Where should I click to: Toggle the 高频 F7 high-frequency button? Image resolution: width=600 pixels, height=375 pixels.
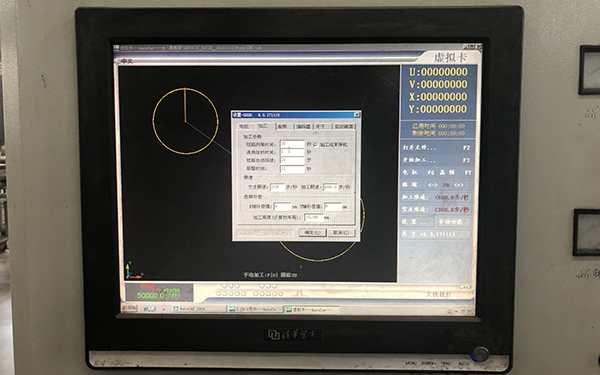[455, 173]
